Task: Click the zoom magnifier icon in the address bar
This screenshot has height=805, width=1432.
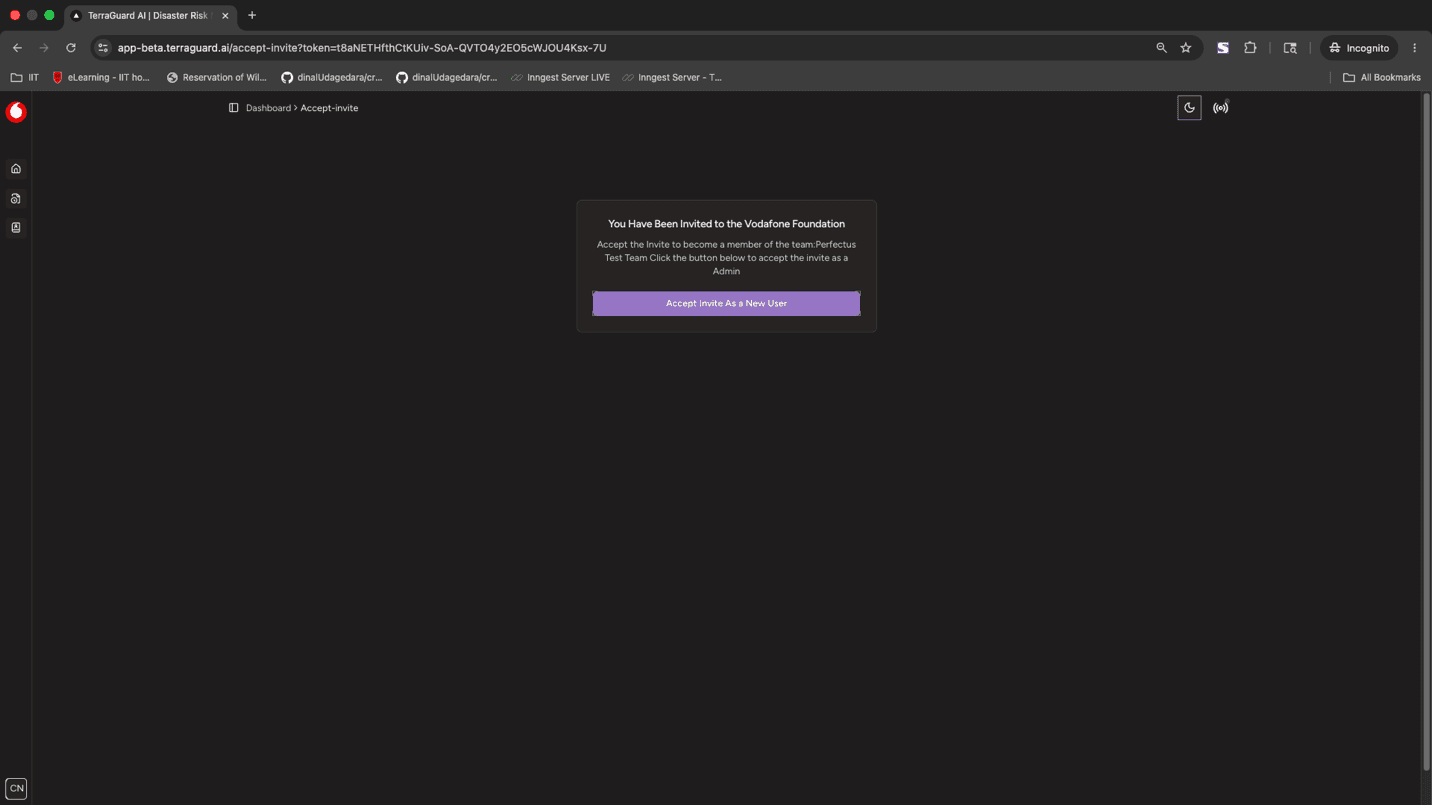Action: [x=1161, y=48]
